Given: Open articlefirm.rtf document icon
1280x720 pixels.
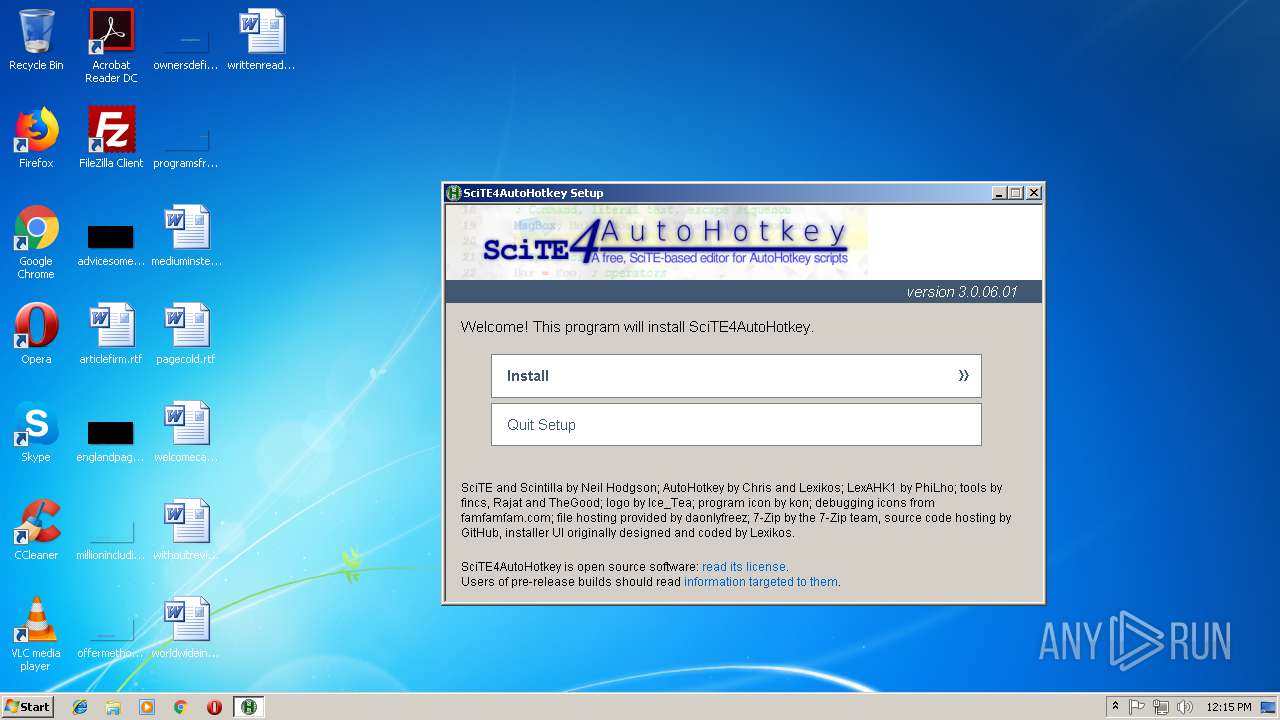Looking at the screenshot, I should (111, 334).
